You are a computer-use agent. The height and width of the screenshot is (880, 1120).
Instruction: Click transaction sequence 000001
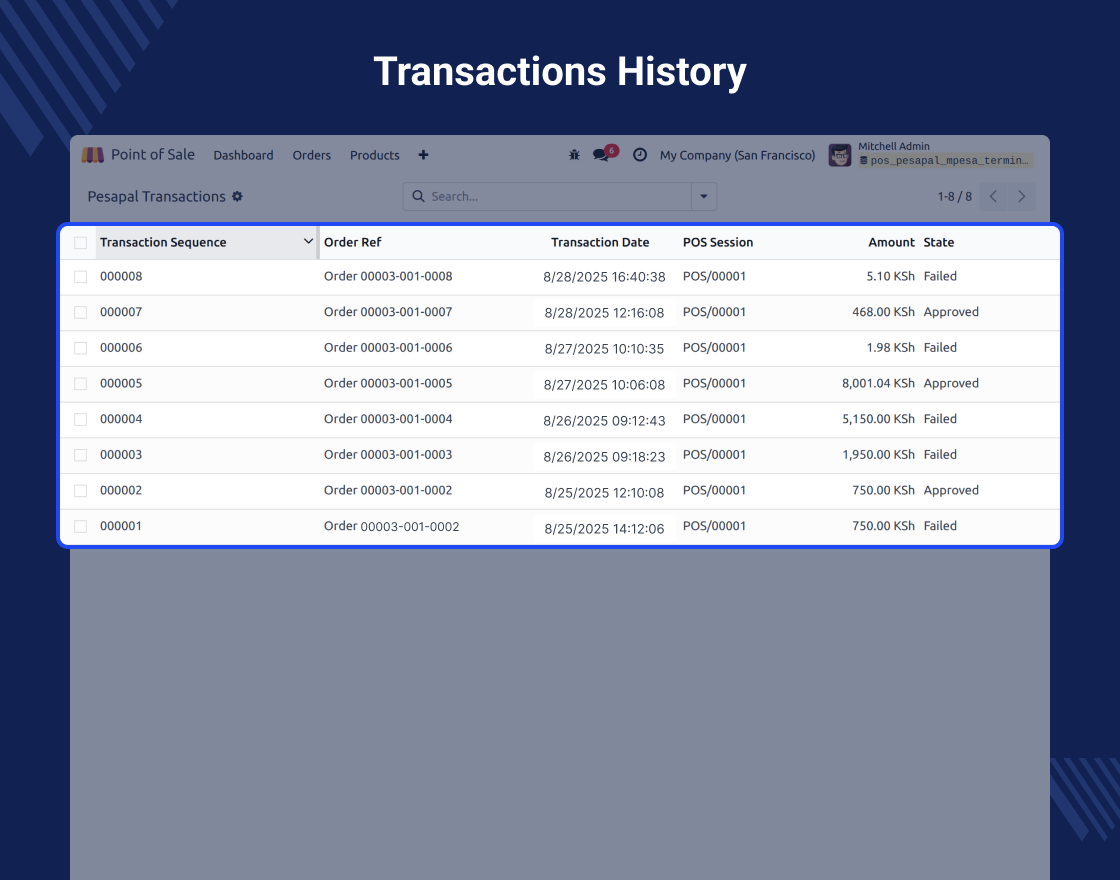(x=121, y=526)
